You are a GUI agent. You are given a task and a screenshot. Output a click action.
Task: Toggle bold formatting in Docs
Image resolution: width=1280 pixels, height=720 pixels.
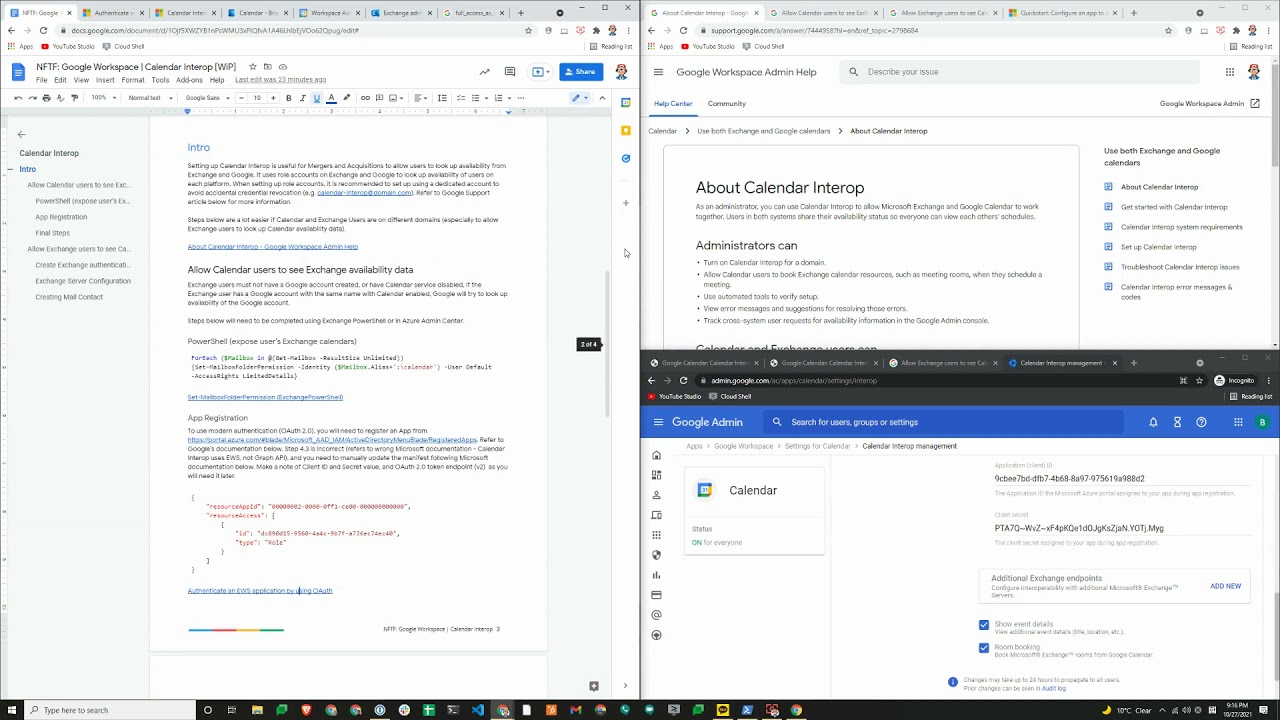pyautogui.click(x=288, y=98)
